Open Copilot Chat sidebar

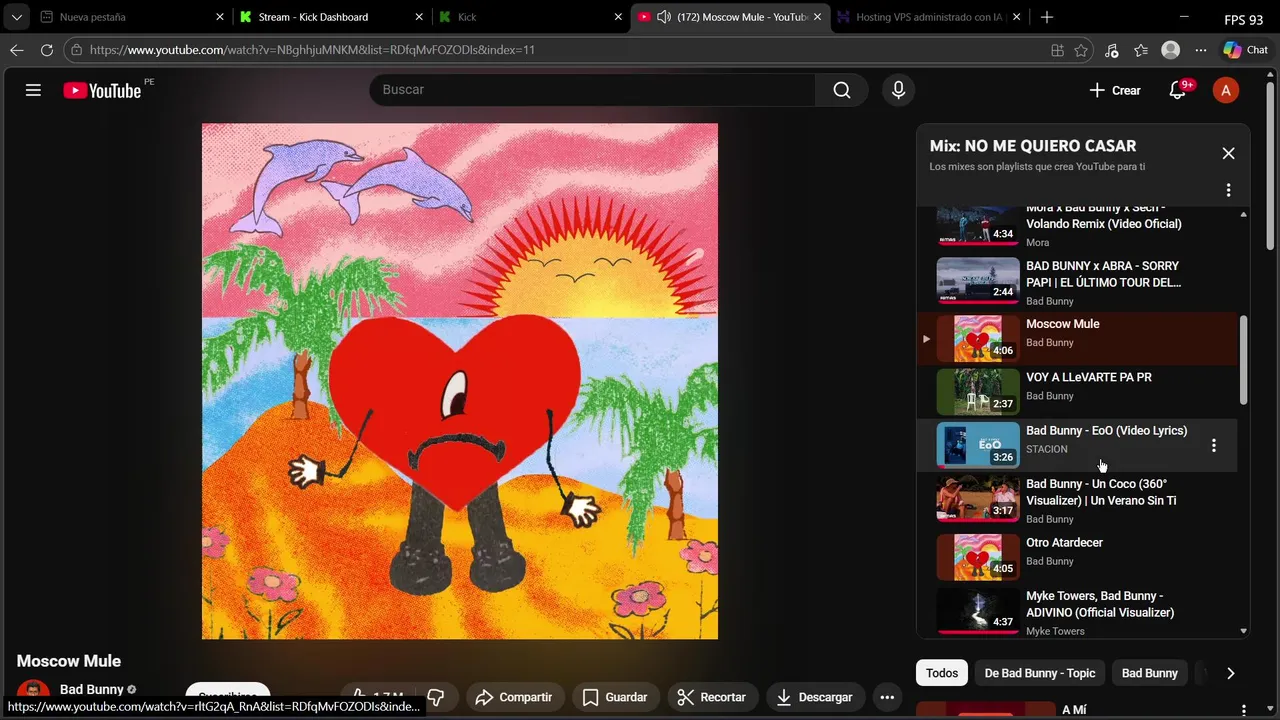[x=1245, y=50]
